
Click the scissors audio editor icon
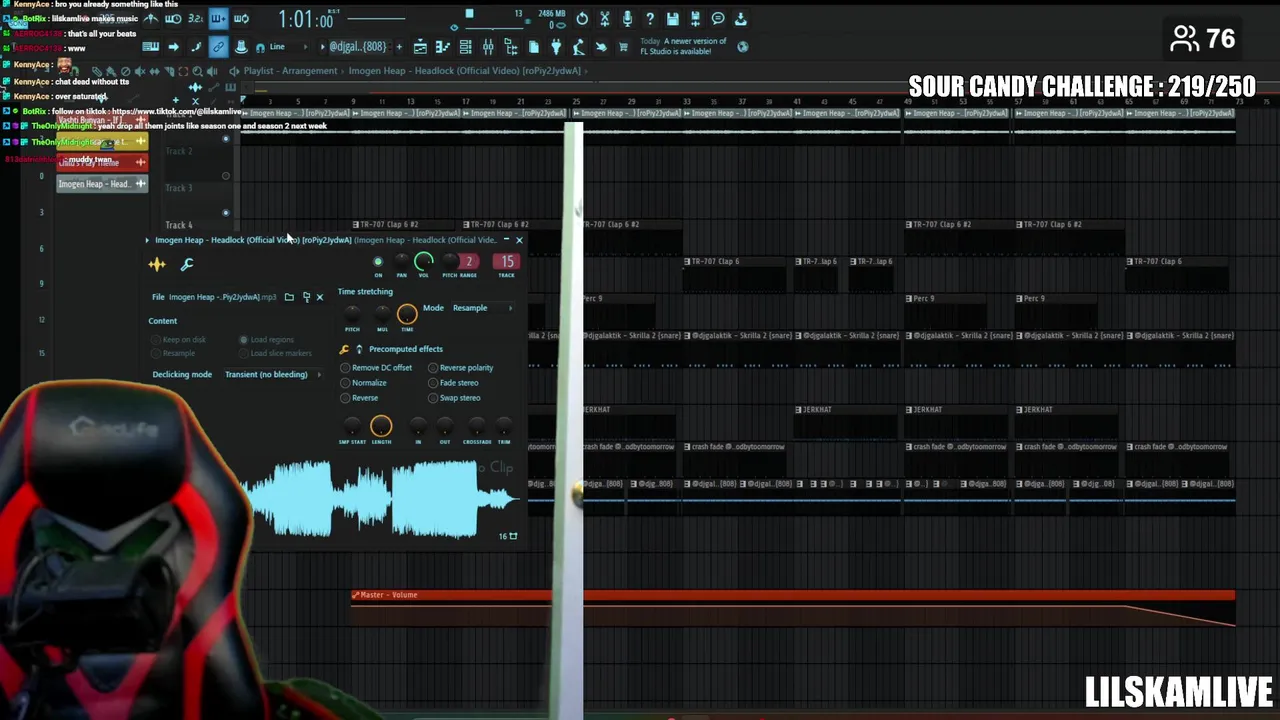click(605, 19)
